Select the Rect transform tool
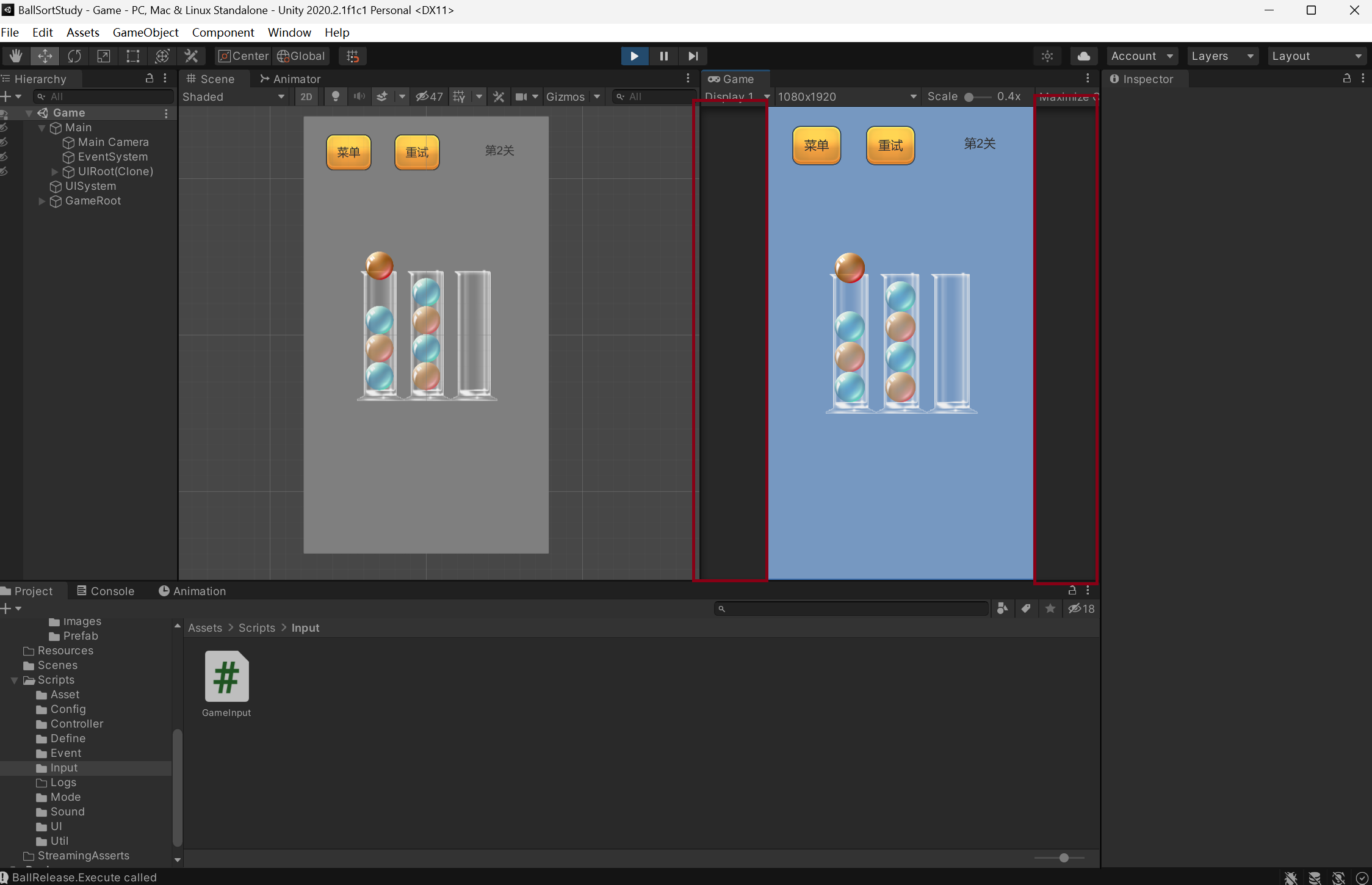Screen dimensions: 1372x885 pyautogui.click(x=133, y=56)
